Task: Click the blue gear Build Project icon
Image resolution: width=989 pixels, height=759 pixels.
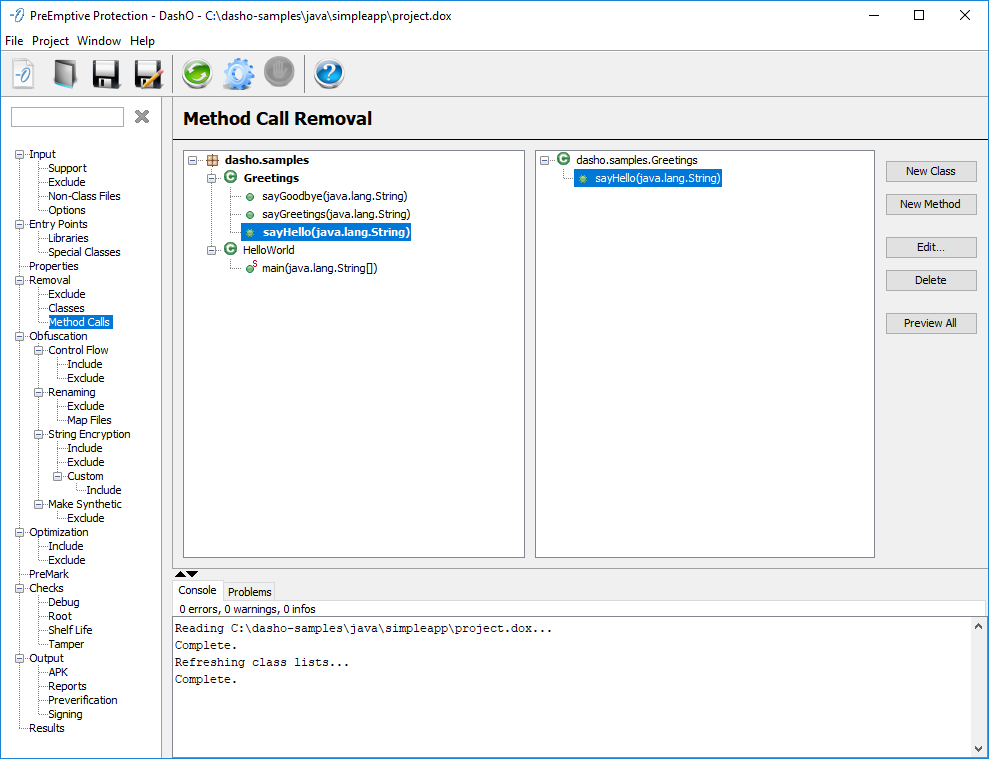Action: (238, 74)
